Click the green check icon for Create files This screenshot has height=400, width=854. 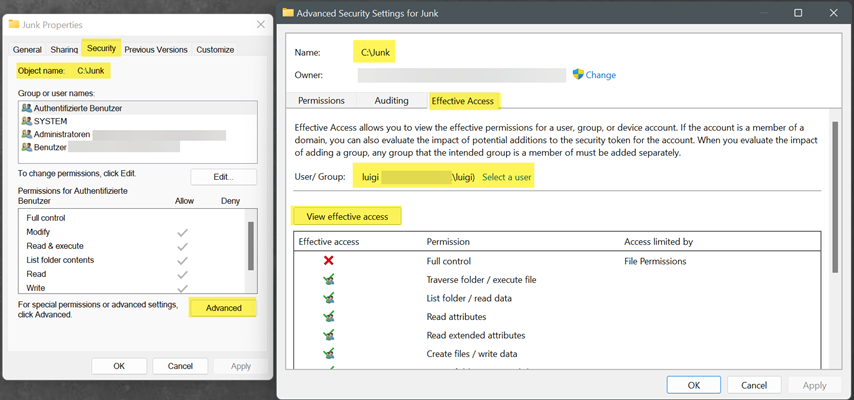(x=328, y=354)
